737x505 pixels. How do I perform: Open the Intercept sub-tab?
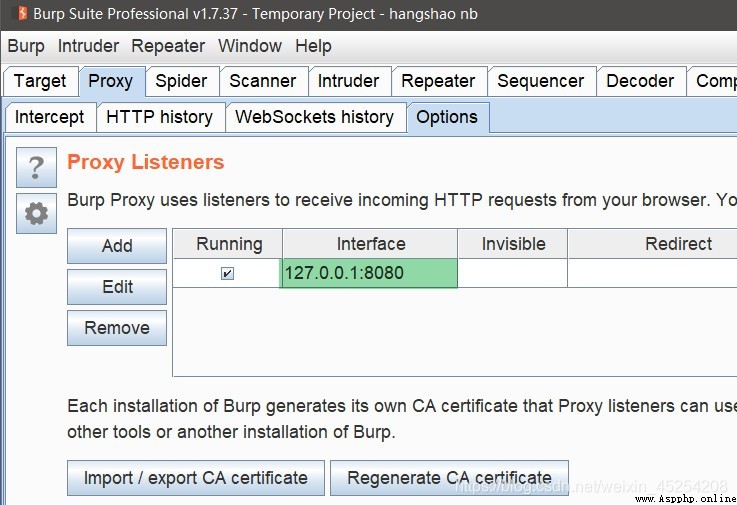coord(50,117)
